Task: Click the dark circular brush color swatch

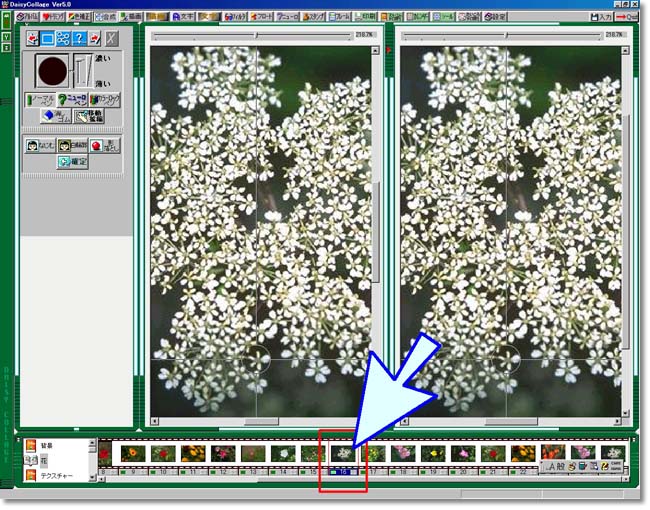Action: [52, 71]
